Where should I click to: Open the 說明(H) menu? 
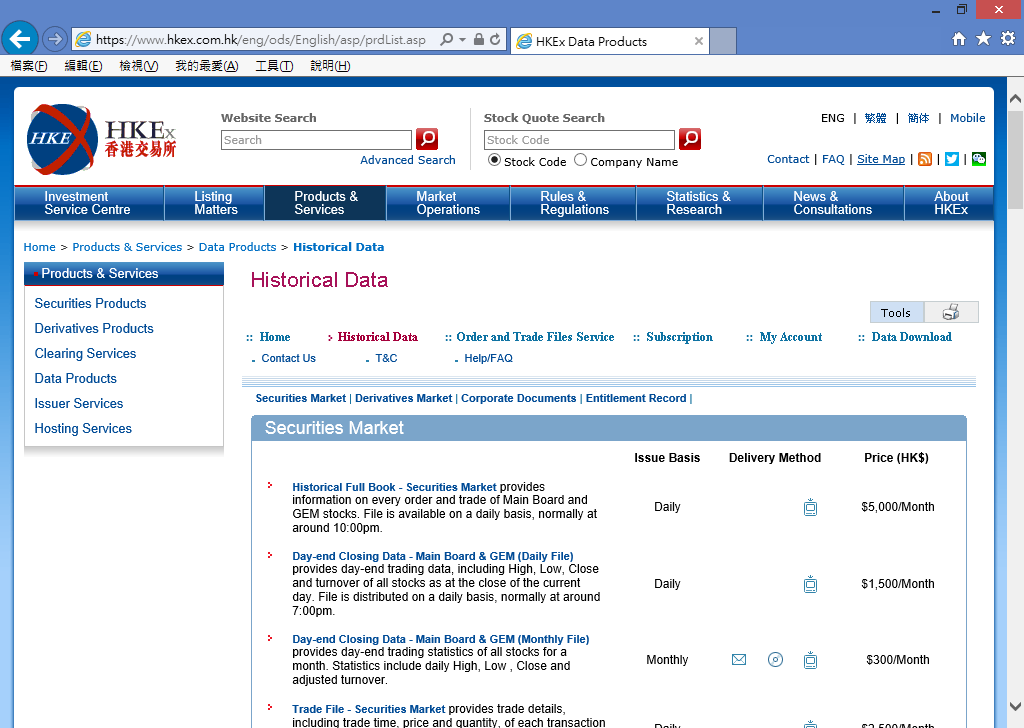[x=330, y=66]
